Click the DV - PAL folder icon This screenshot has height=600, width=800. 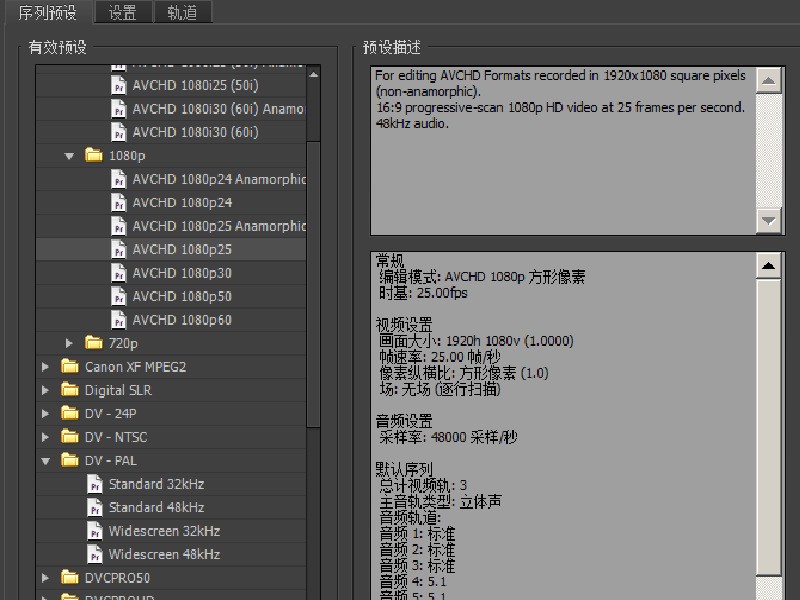pos(68,460)
